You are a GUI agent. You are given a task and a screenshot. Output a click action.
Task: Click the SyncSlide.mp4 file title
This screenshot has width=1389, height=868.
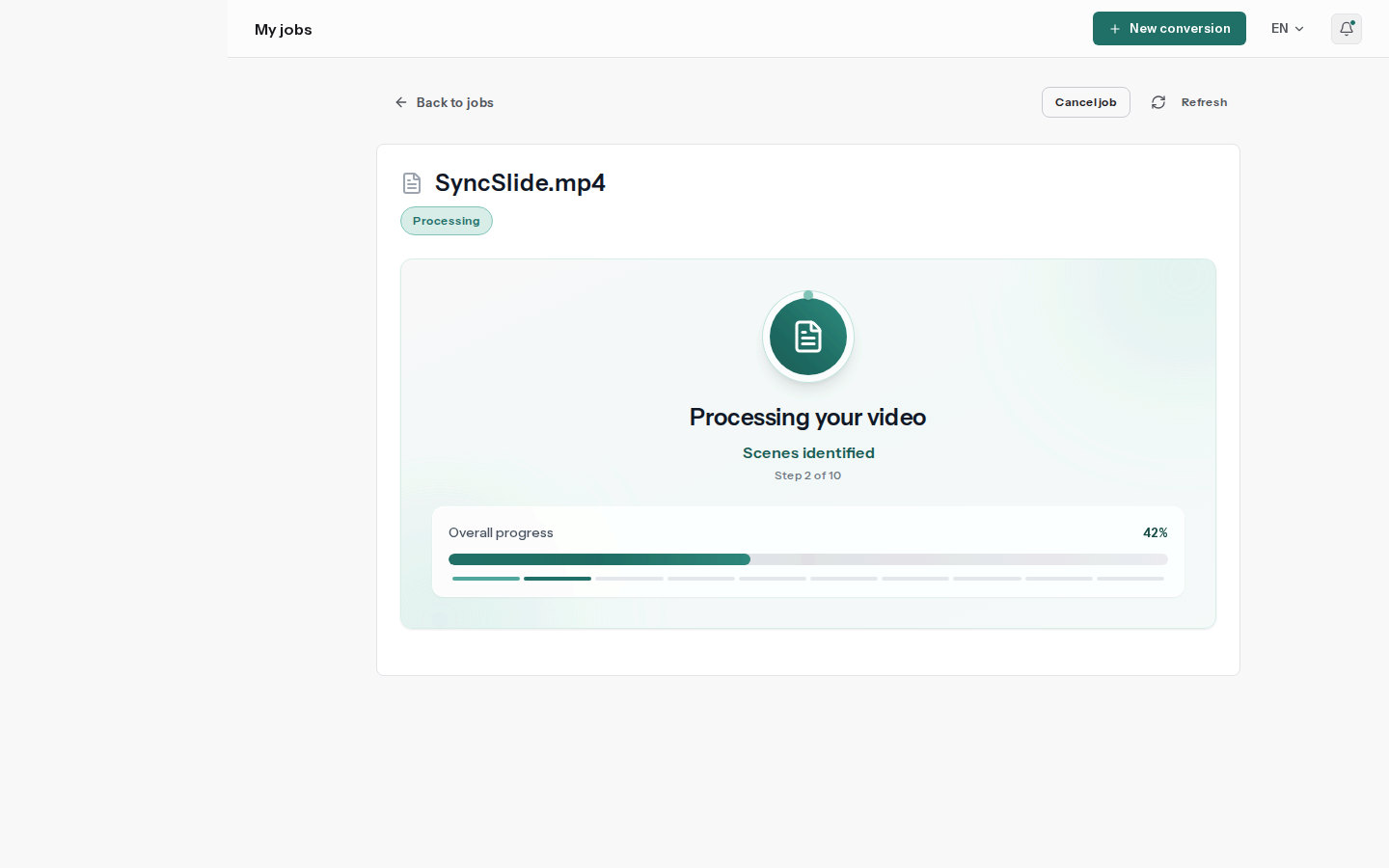tap(520, 183)
